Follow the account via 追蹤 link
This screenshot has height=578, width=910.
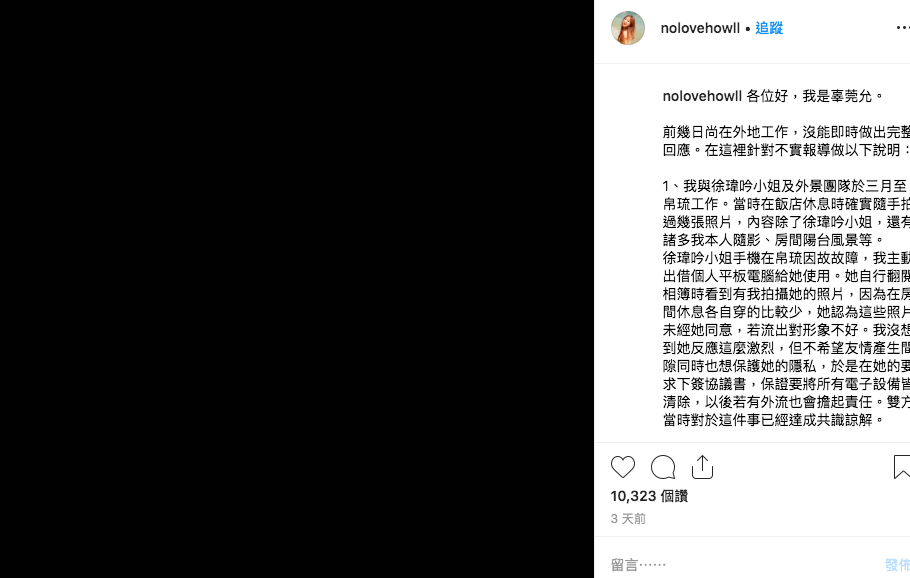coord(769,28)
